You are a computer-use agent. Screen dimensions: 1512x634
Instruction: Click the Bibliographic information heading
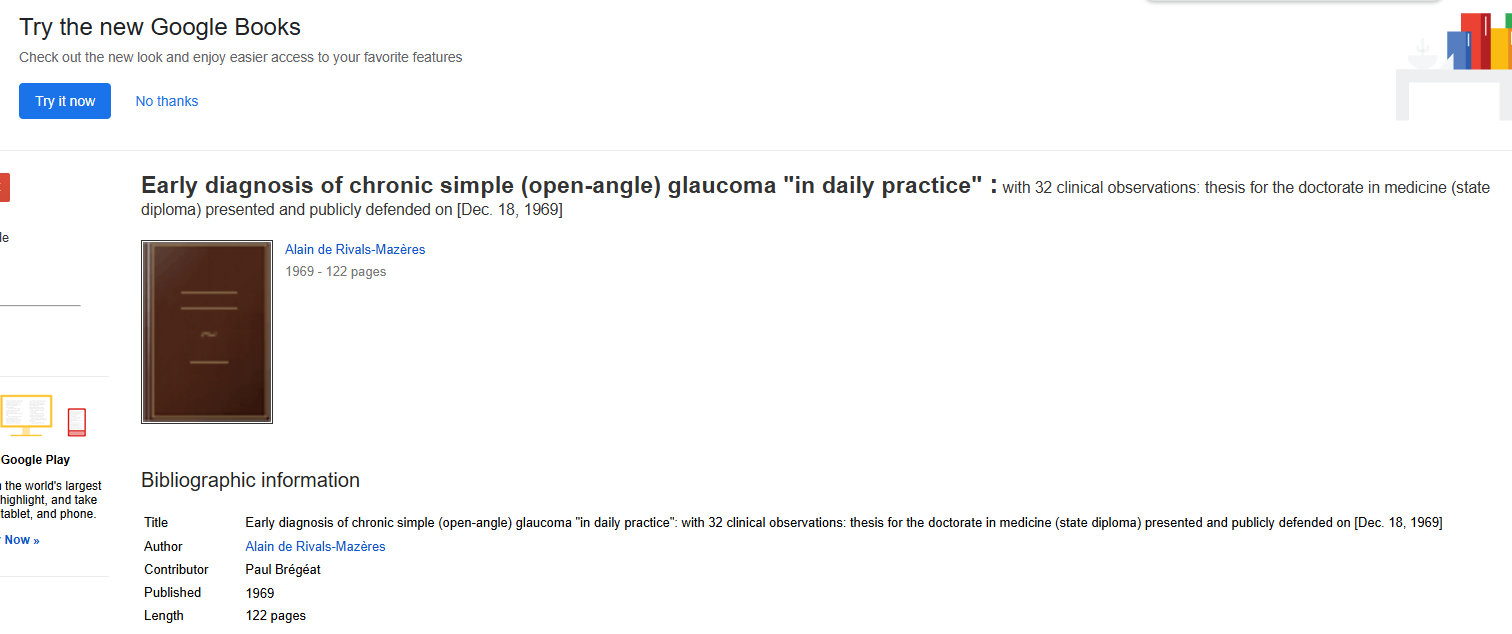(x=250, y=481)
